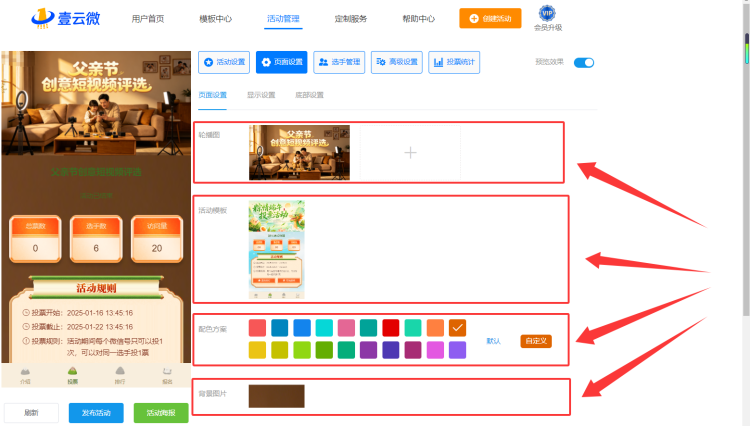Click the 访问量 stat card in preview
750x426 pixels.
(157, 239)
